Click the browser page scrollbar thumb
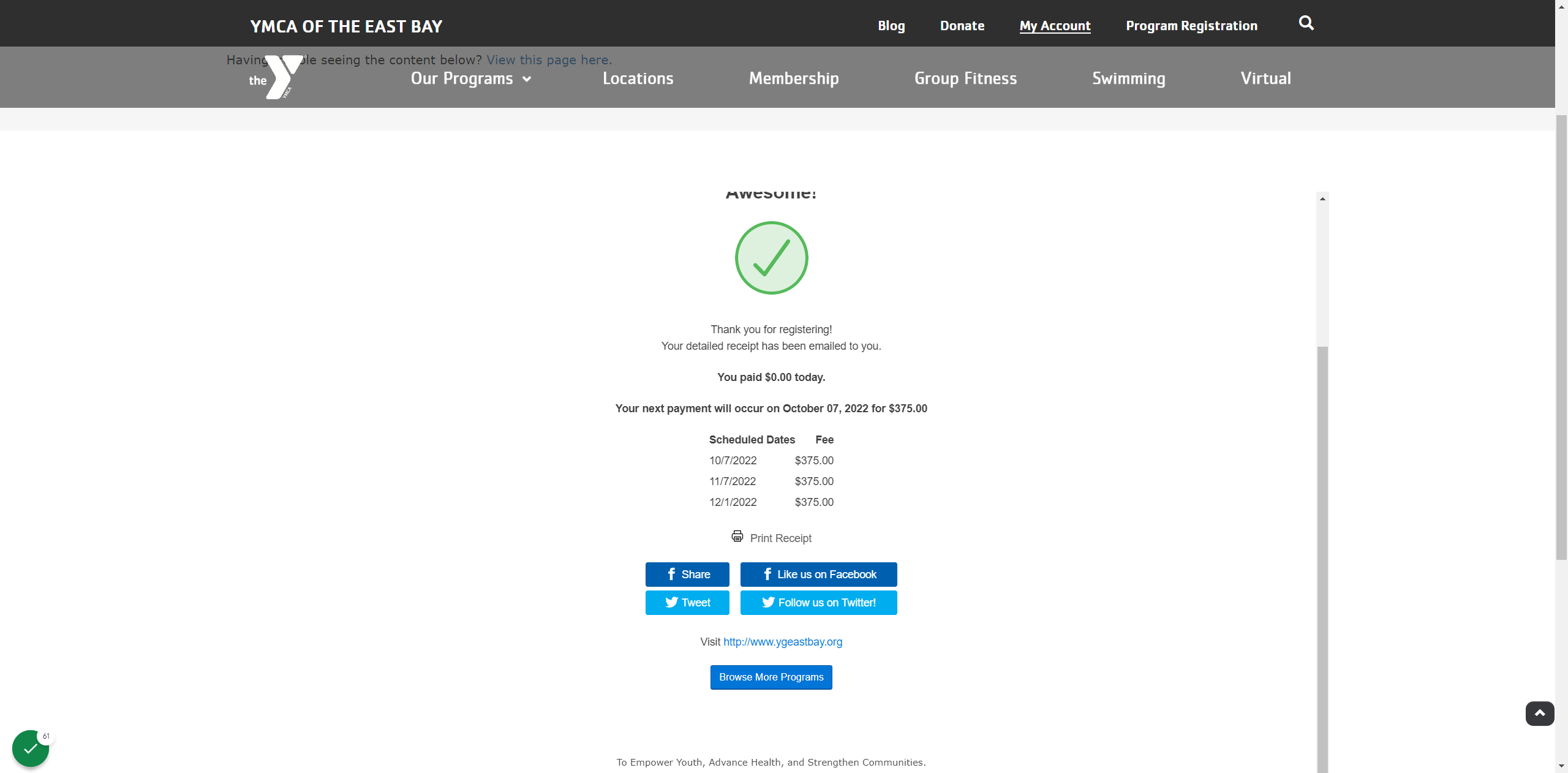Image resolution: width=1568 pixels, height=773 pixels. point(1562,337)
